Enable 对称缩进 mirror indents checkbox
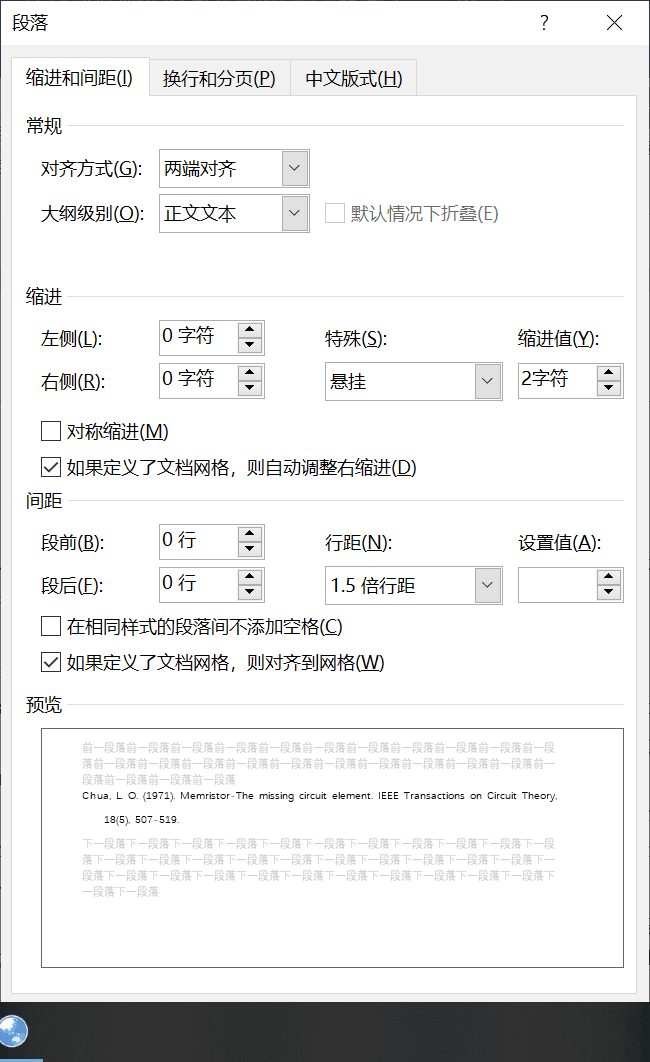650x1062 pixels. click(51, 431)
